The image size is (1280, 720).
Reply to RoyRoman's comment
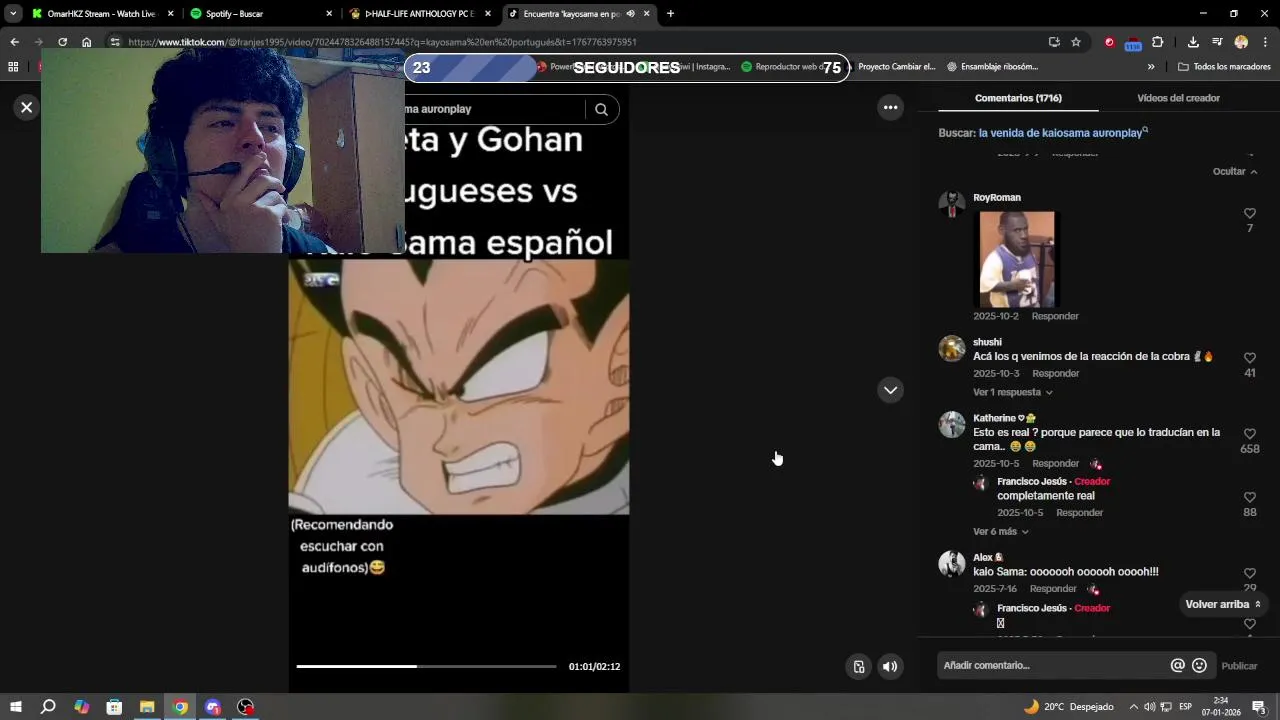1055,316
